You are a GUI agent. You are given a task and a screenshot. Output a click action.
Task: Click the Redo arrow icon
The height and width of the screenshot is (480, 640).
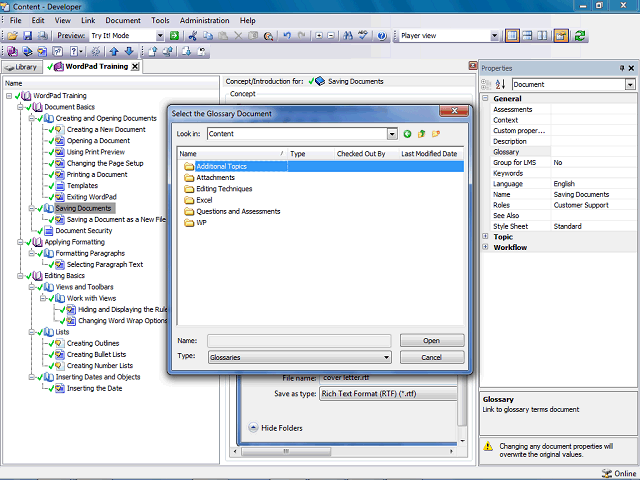[302, 36]
